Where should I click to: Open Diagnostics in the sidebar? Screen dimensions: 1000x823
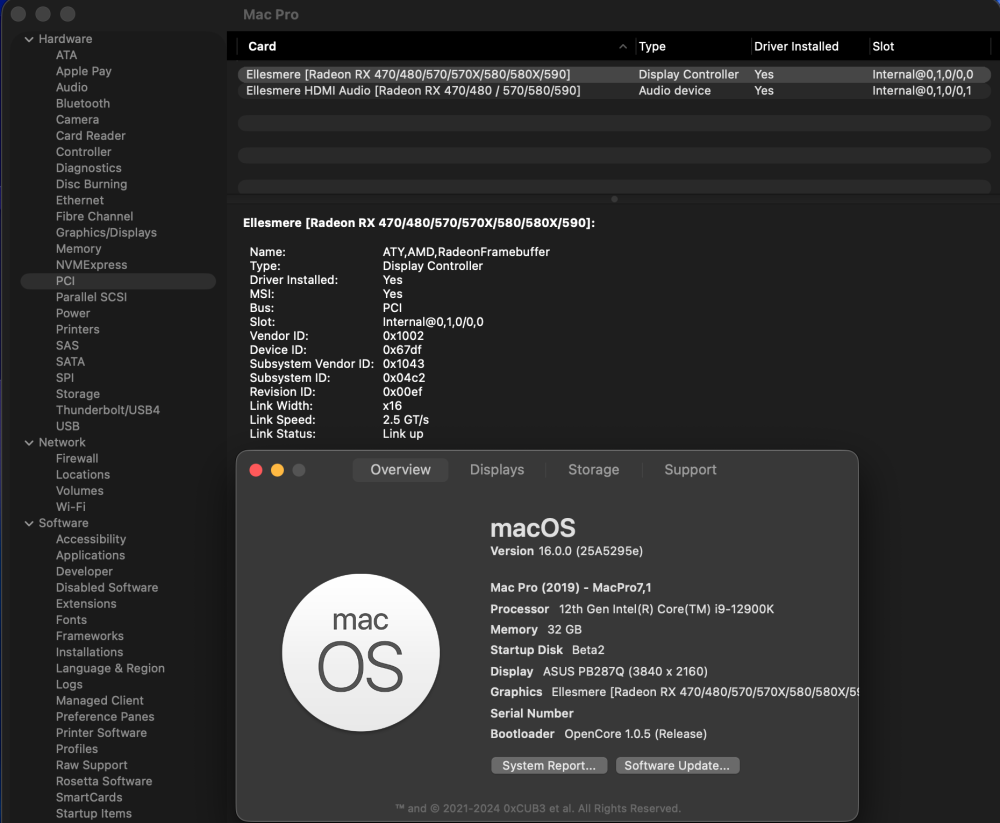89,168
